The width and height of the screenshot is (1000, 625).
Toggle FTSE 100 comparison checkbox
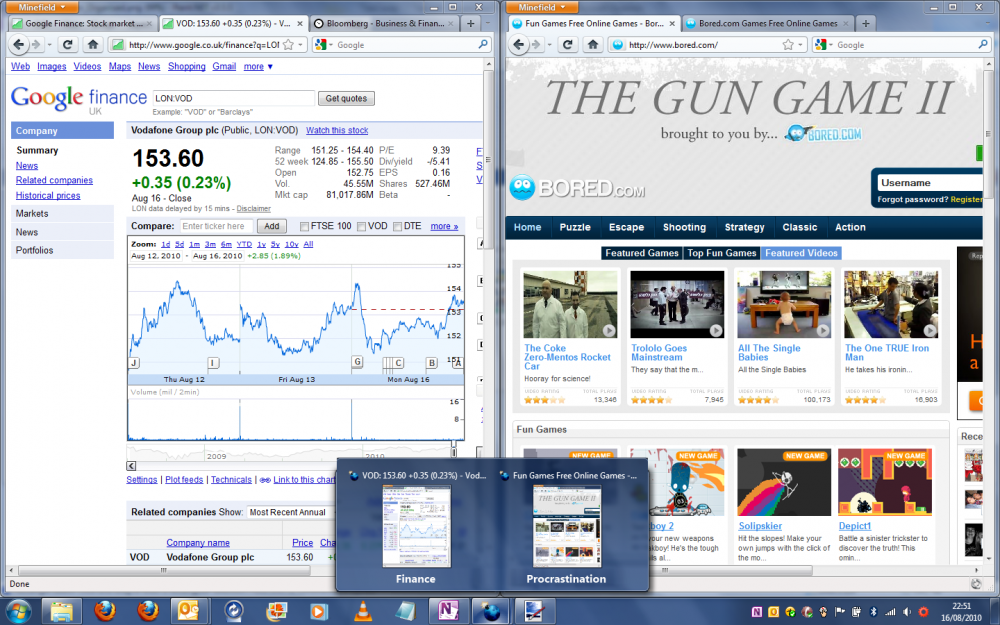(x=304, y=226)
